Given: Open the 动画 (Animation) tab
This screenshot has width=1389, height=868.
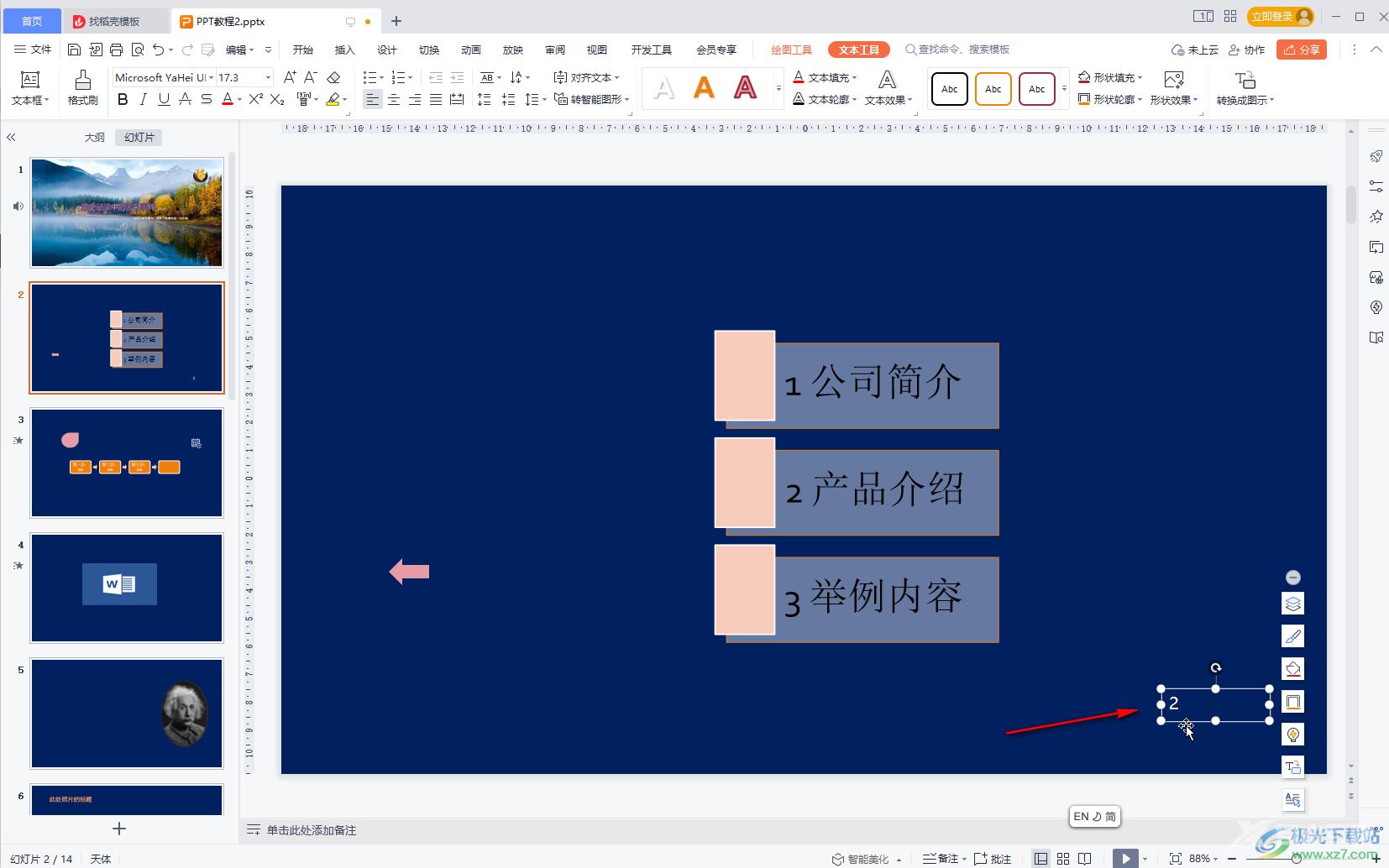Looking at the screenshot, I should [471, 50].
